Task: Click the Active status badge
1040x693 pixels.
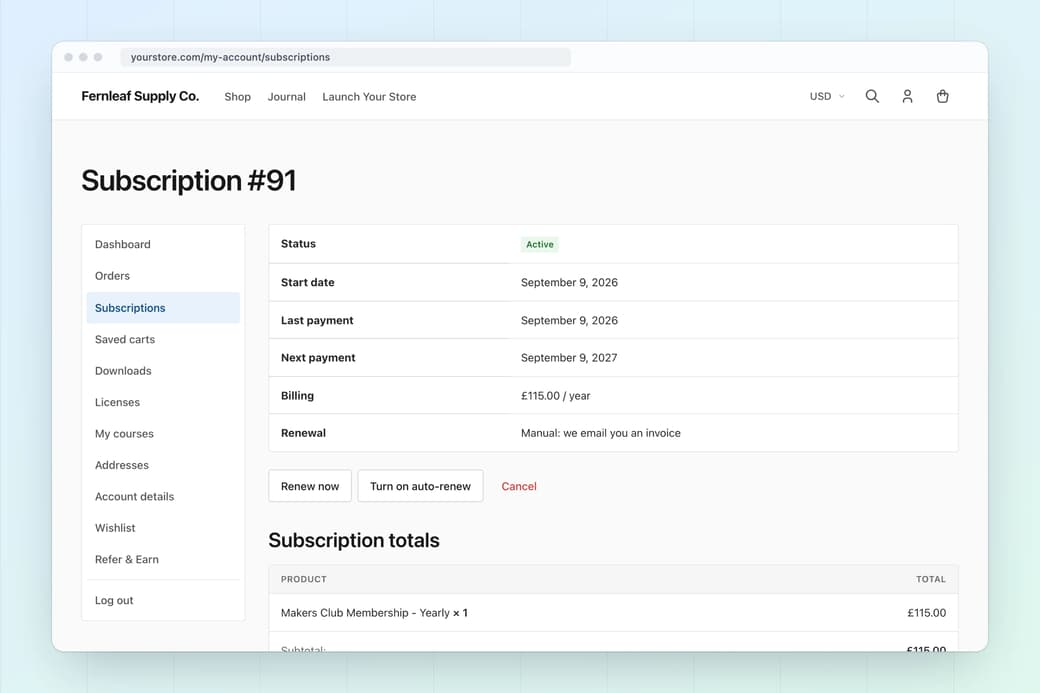Action: (540, 244)
